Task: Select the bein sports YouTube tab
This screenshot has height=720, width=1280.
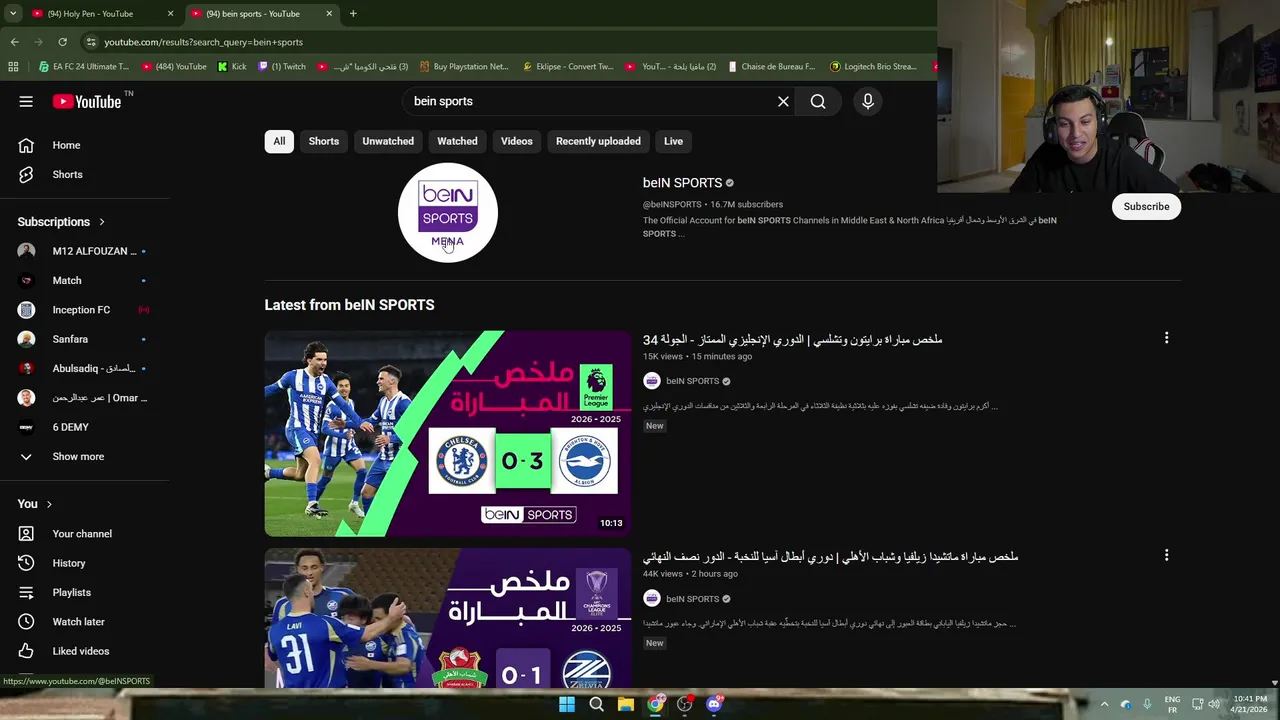Action: [262, 14]
